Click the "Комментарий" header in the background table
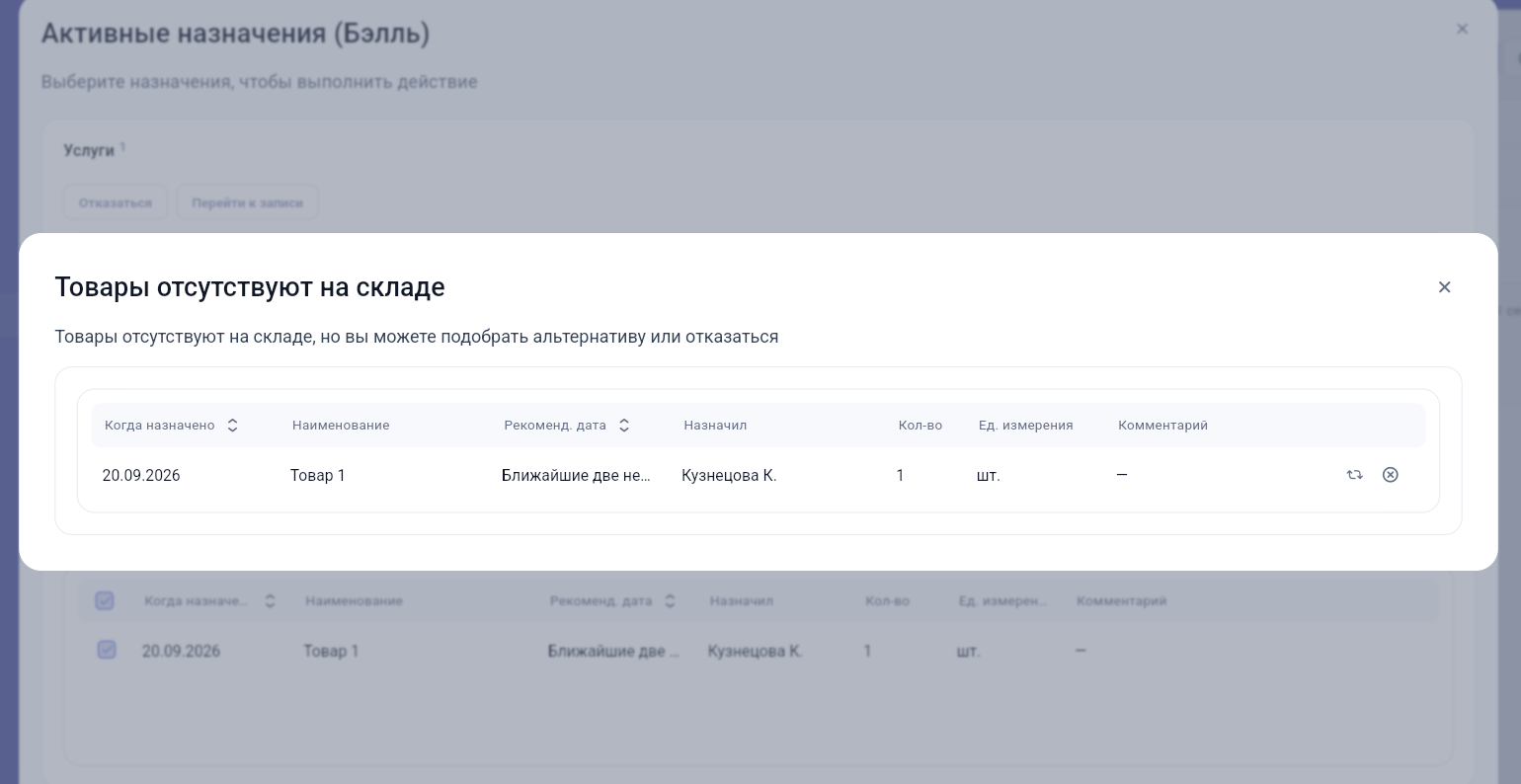This screenshot has width=1521, height=784. (1121, 600)
